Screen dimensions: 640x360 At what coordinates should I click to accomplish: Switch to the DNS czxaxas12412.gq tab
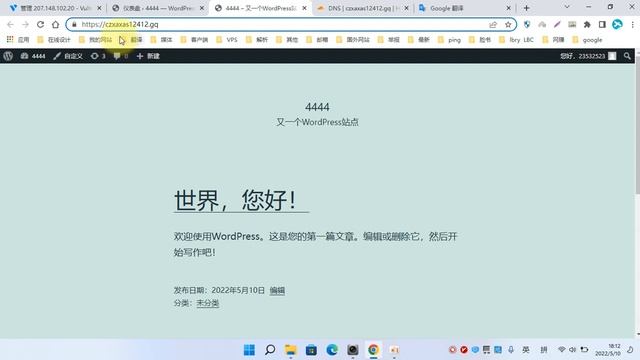[x=362, y=8]
